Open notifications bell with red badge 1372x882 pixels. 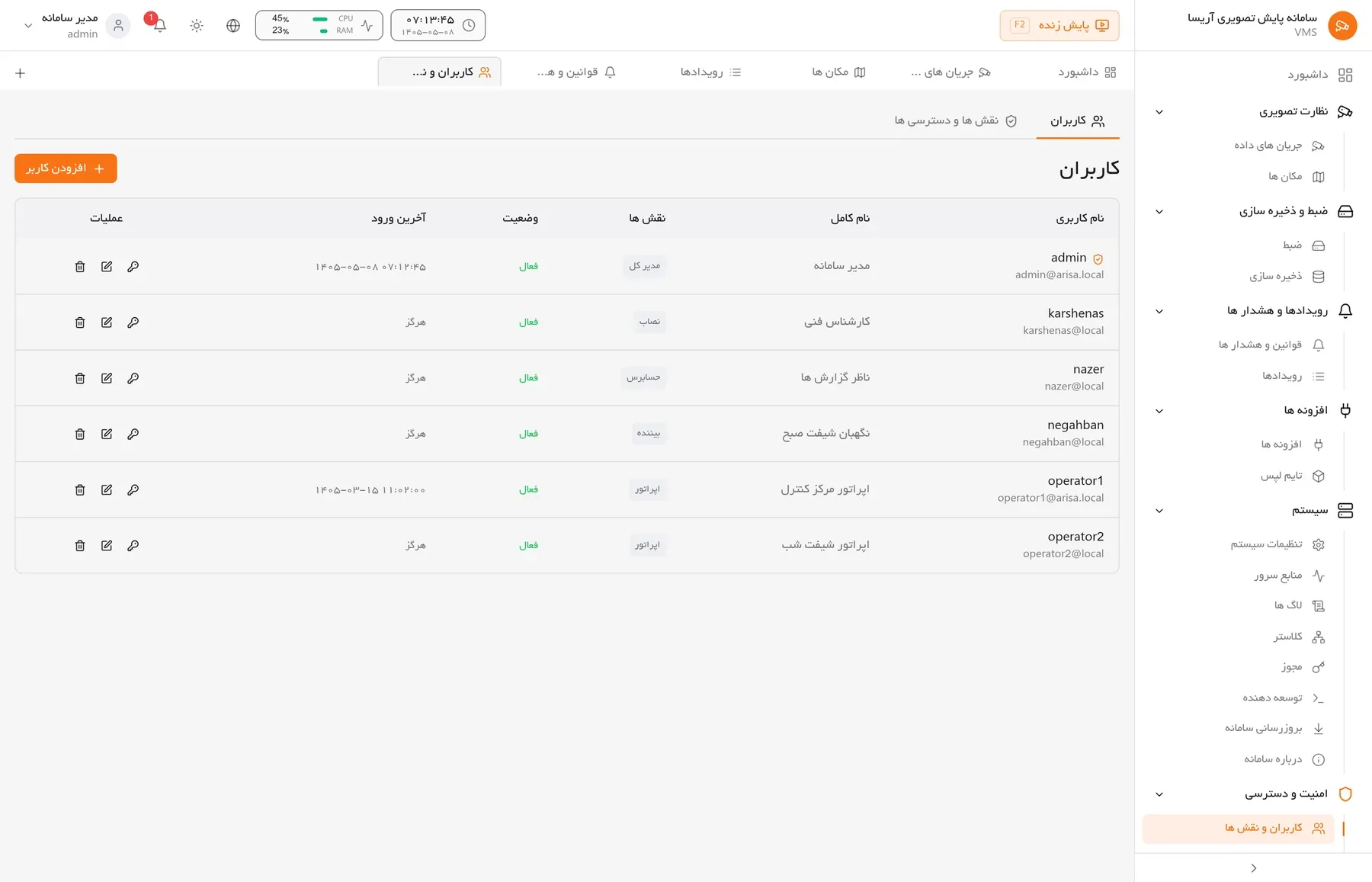coord(159,25)
